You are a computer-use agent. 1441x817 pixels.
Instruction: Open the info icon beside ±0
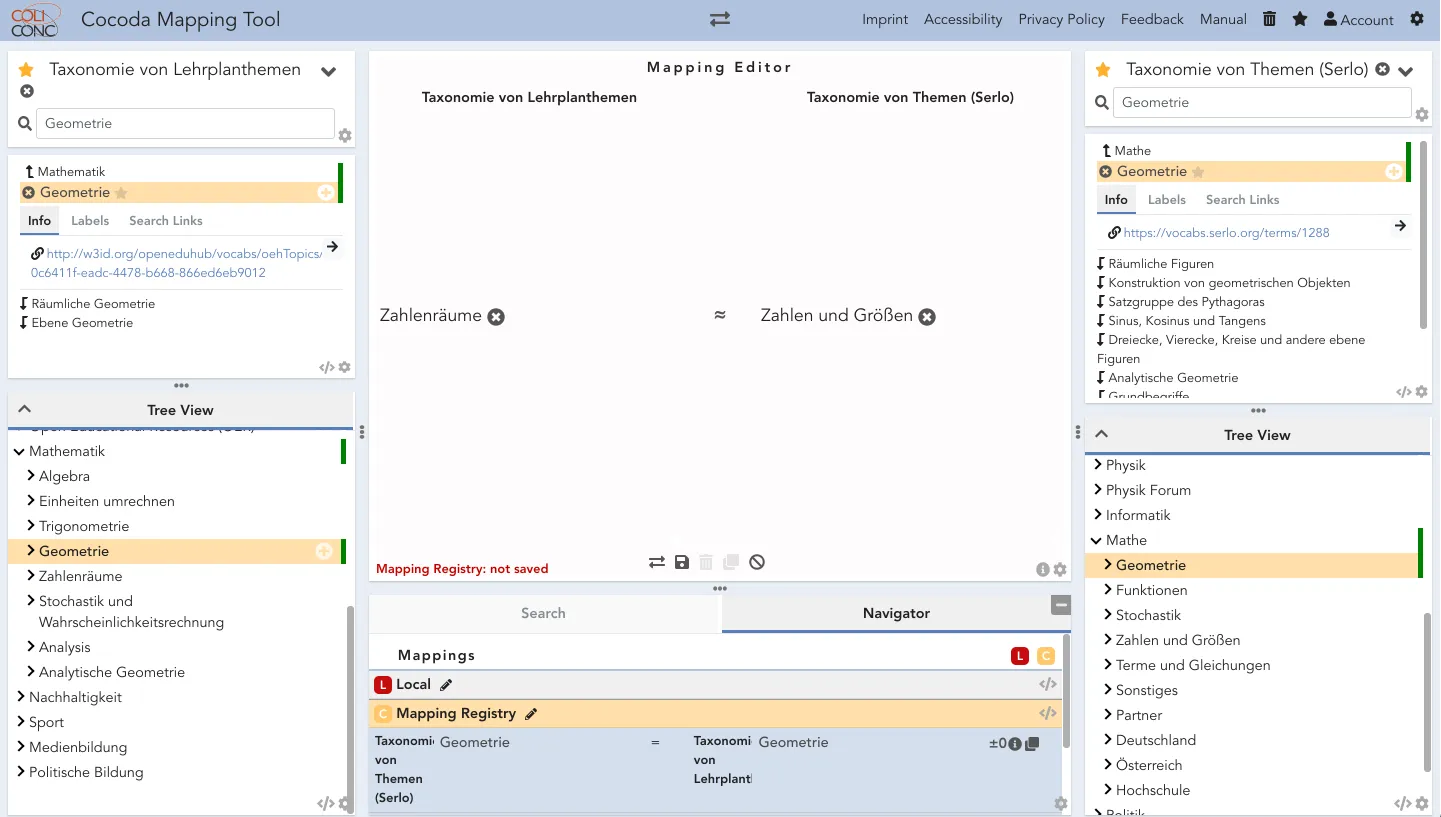click(1015, 744)
